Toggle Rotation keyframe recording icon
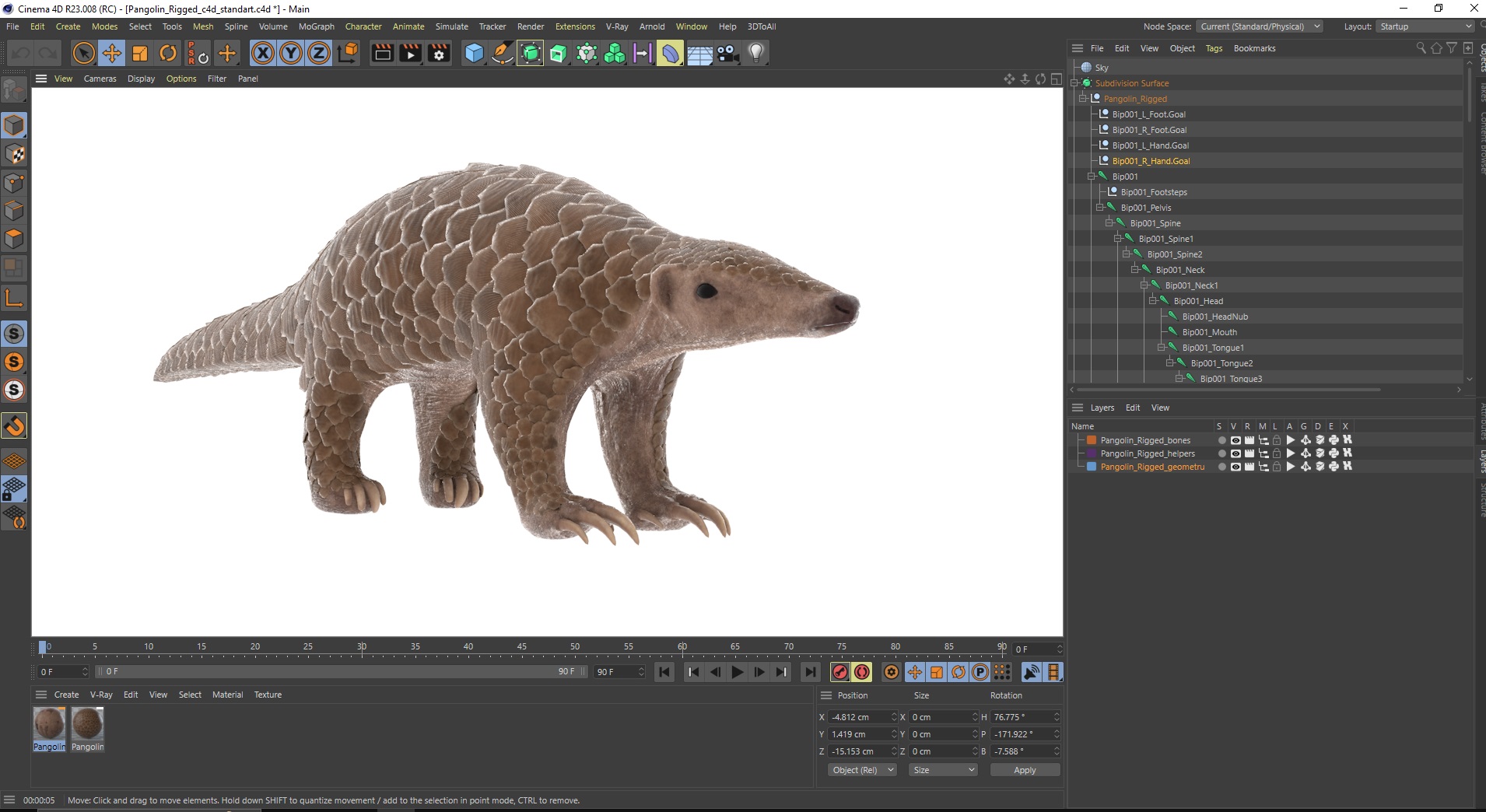This screenshot has height=812, width=1486. pos(959,672)
